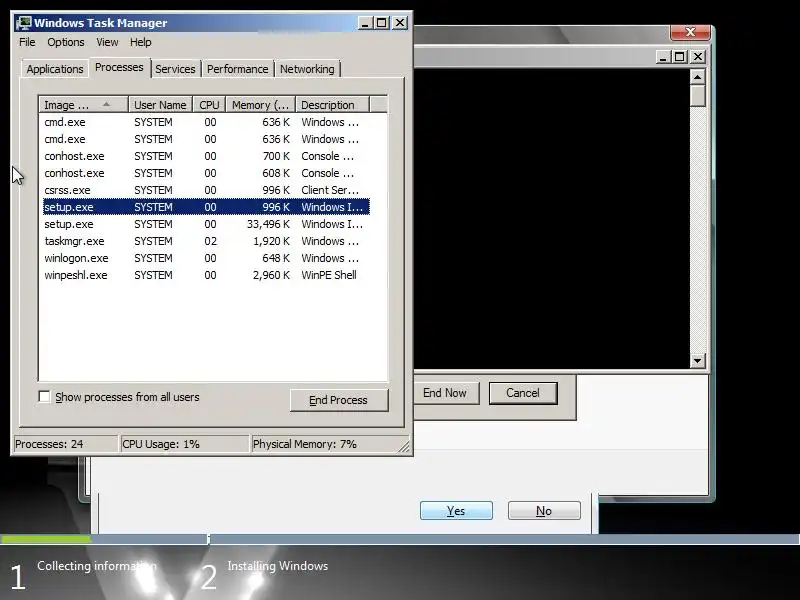Click the End Process button

coord(339,400)
